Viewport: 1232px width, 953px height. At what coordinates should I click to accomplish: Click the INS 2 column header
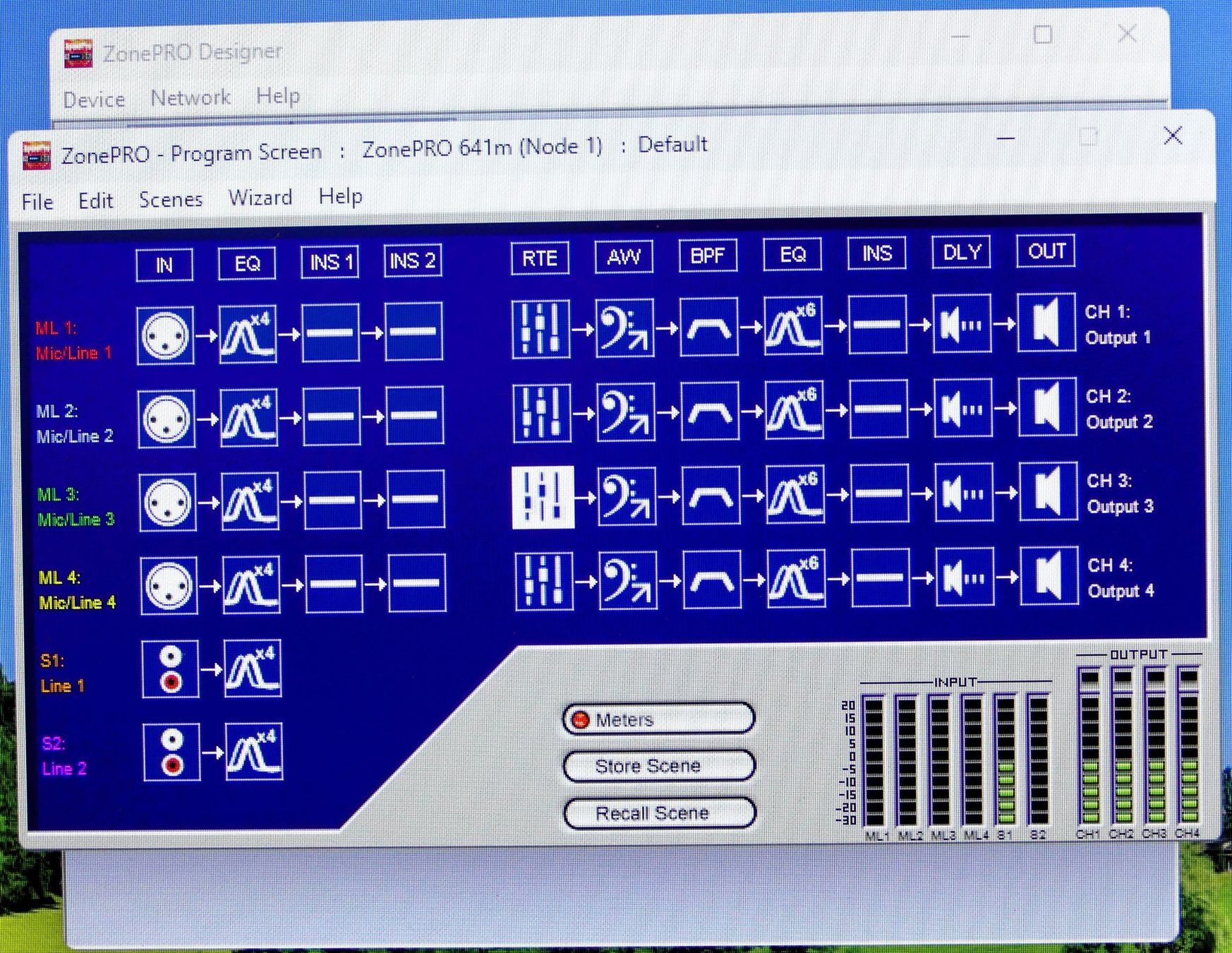[x=413, y=260]
